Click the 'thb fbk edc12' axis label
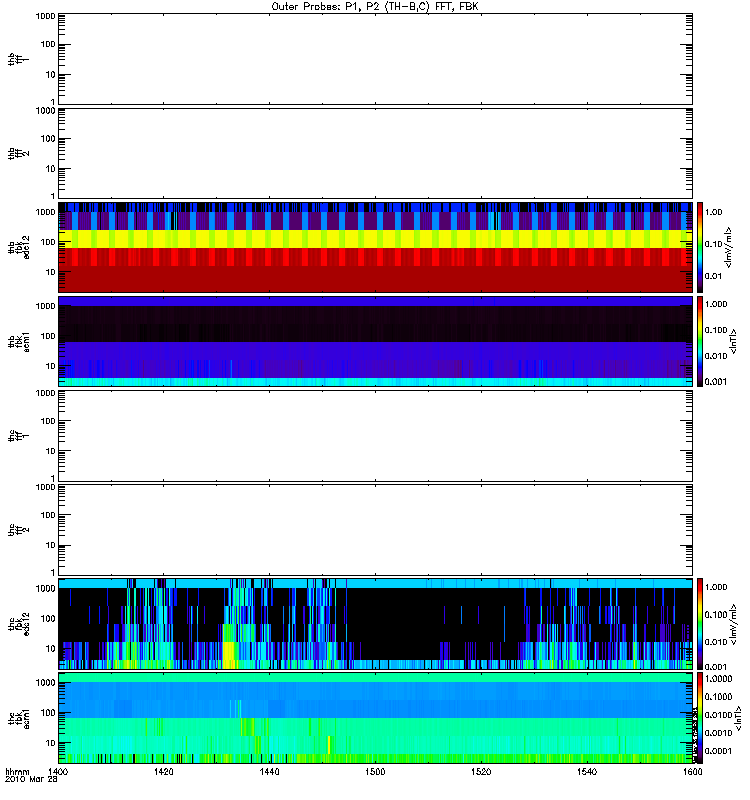This screenshot has width=750, height=800. (19, 247)
